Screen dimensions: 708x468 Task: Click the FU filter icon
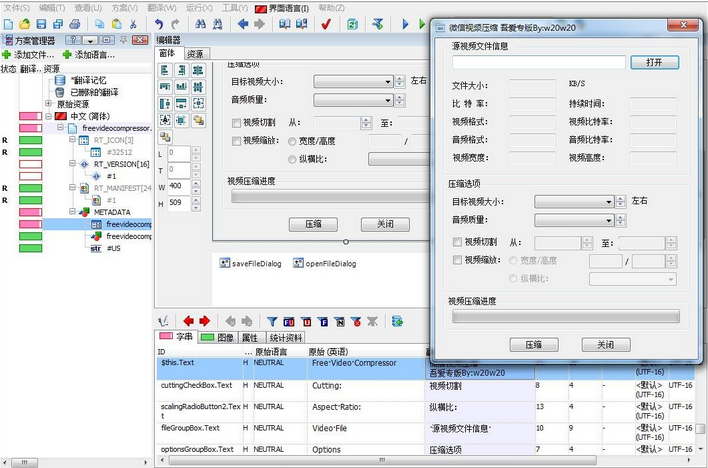coord(289,322)
